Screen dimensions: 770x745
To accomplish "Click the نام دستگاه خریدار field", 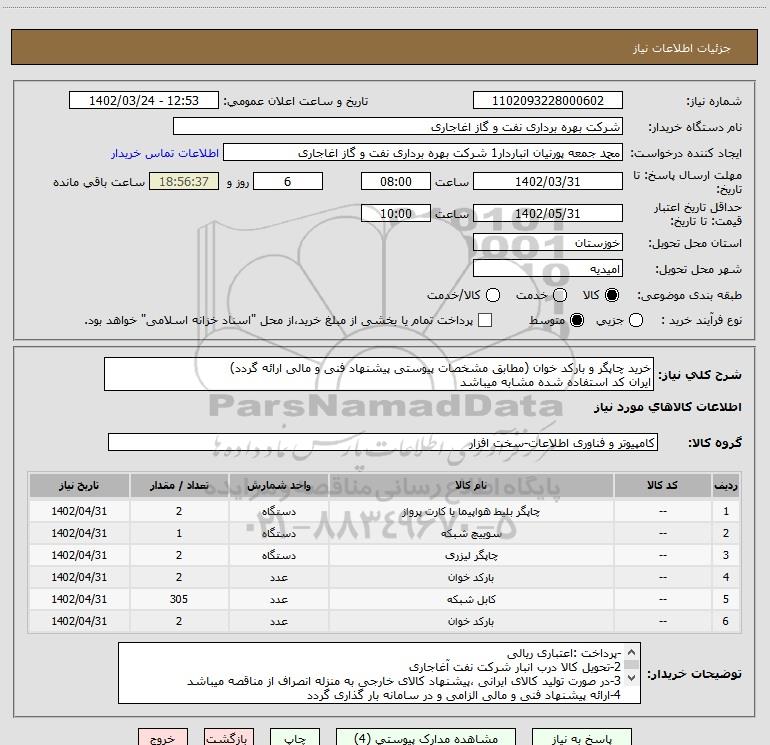I will click(398, 127).
